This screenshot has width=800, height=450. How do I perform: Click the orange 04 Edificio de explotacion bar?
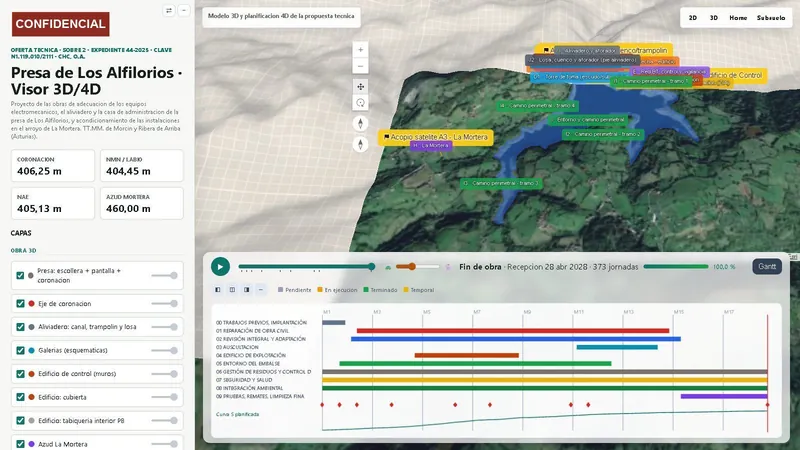[467, 355]
